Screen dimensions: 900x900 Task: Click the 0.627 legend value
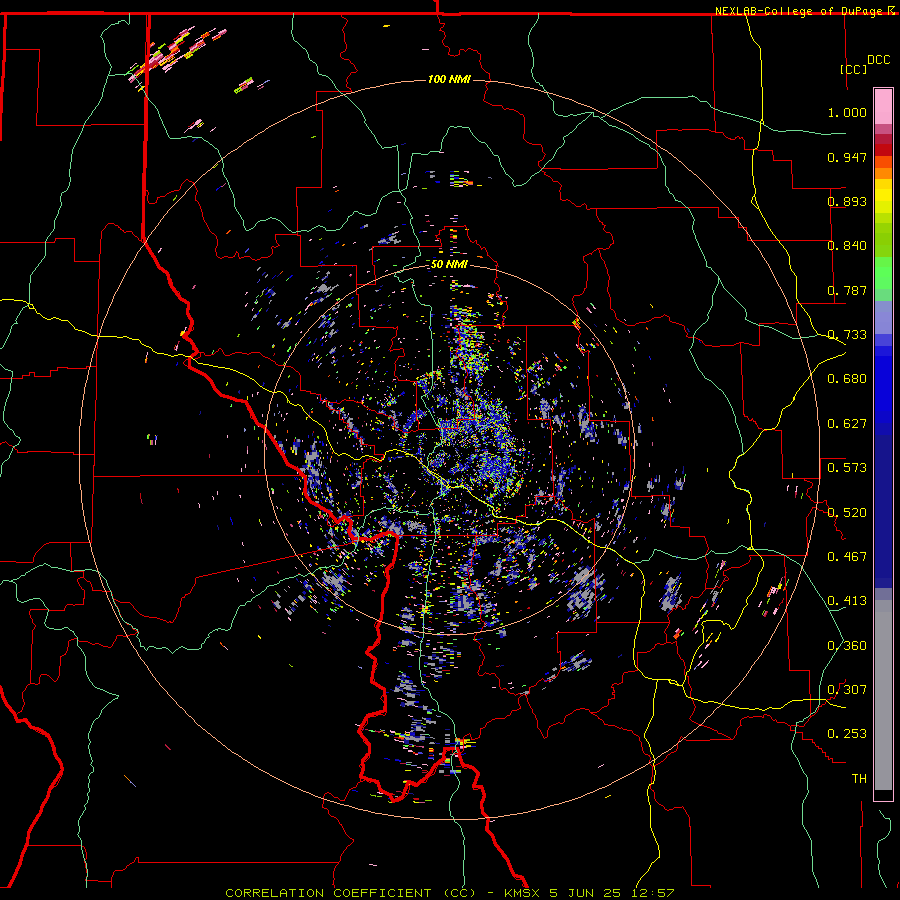(x=847, y=424)
